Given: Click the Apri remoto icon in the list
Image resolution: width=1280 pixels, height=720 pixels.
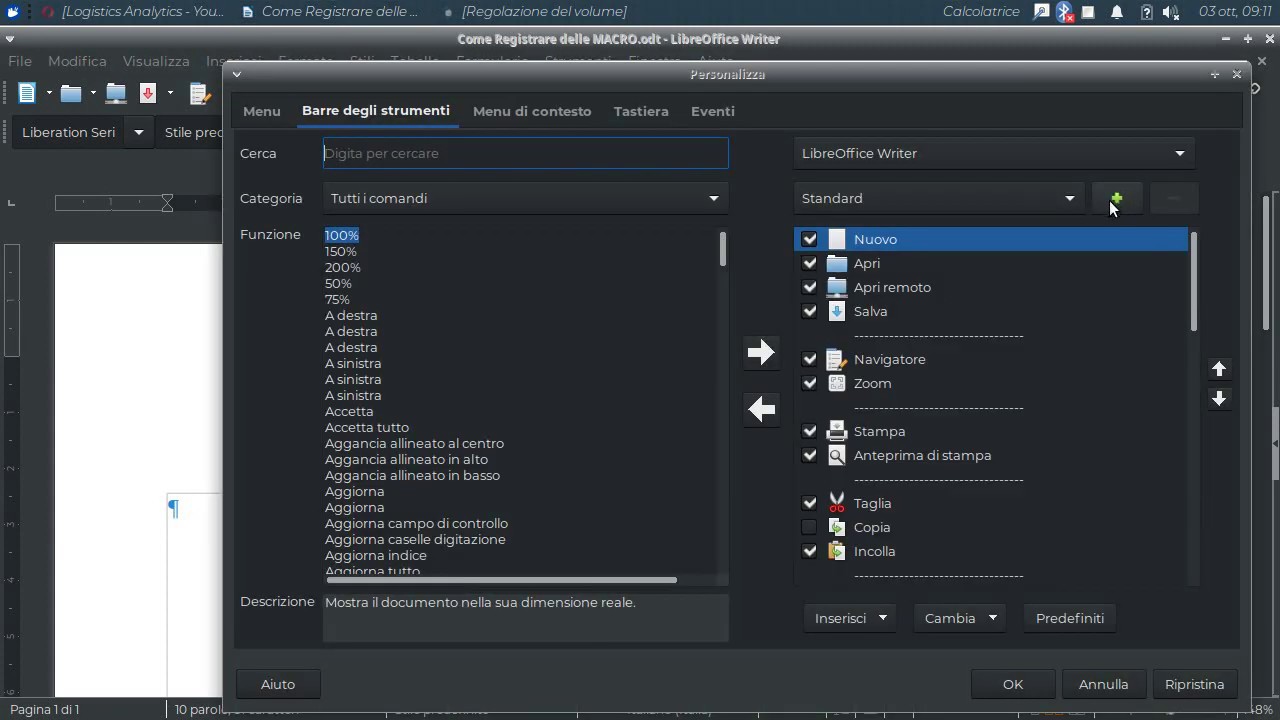Looking at the screenshot, I should (837, 287).
